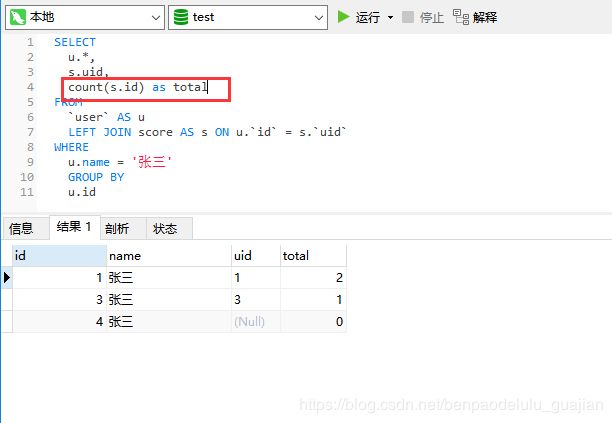This screenshot has width=612, height=423.
Task: Switch to the 剖析 tab
Action: pos(123,228)
